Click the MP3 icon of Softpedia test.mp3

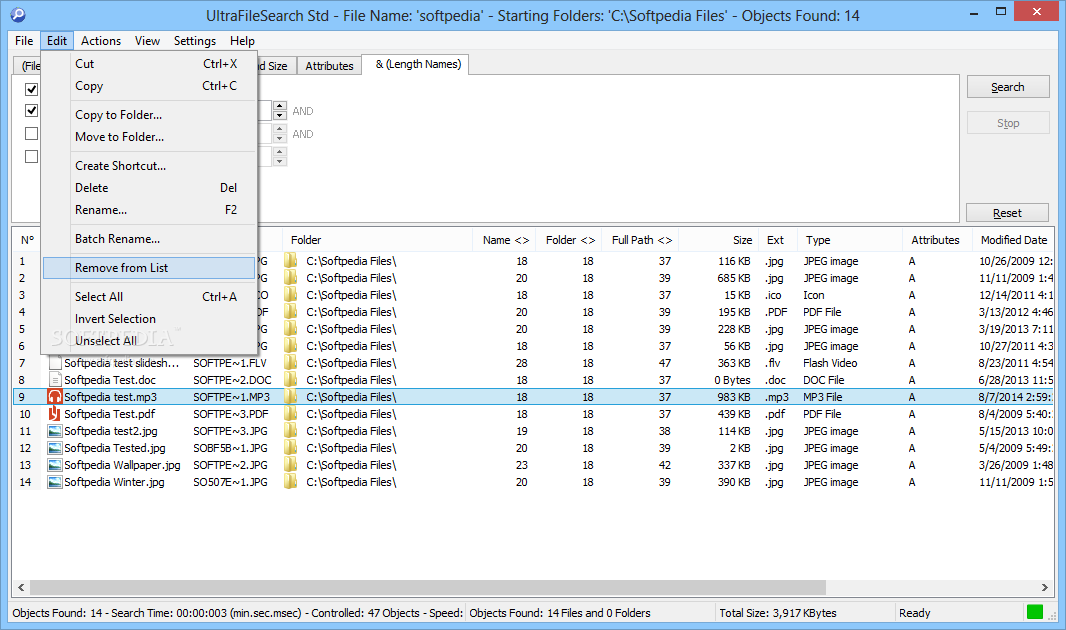(54, 397)
